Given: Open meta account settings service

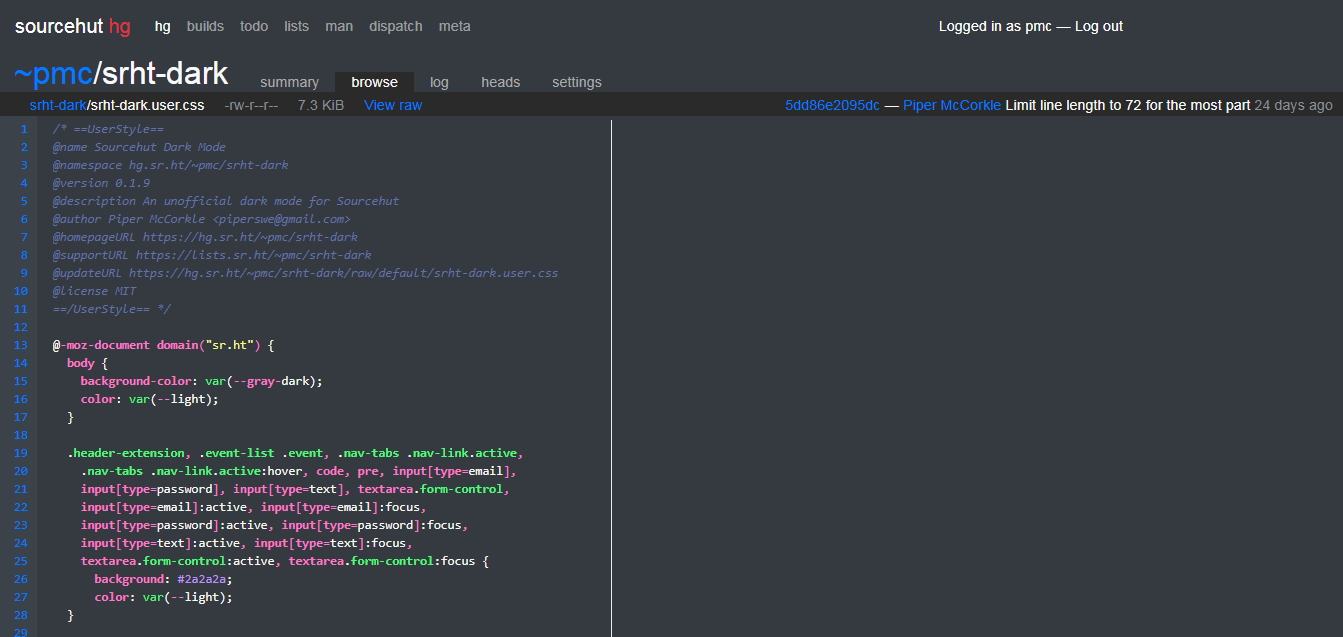Looking at the screenshot, I should tap(455, 26).
